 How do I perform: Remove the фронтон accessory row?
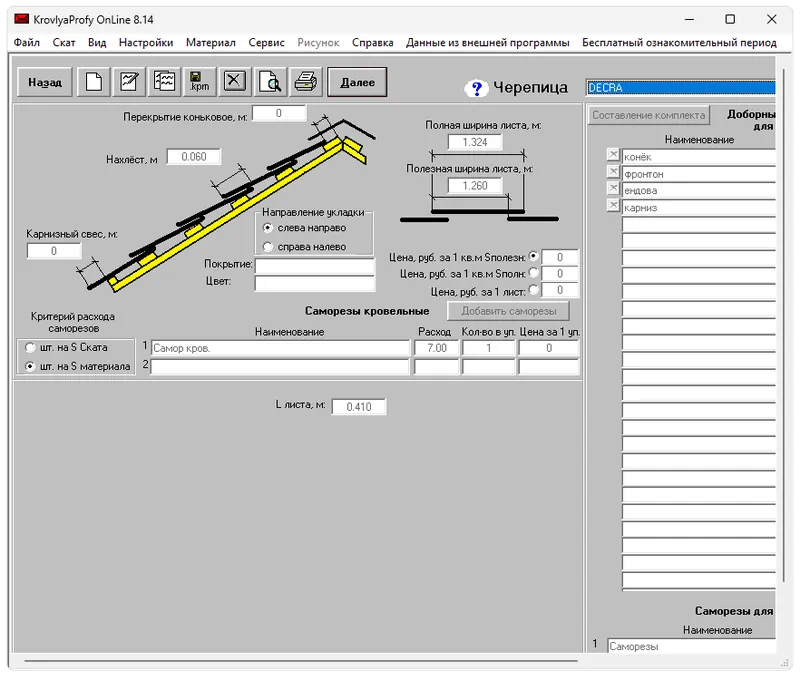point(613,171)
